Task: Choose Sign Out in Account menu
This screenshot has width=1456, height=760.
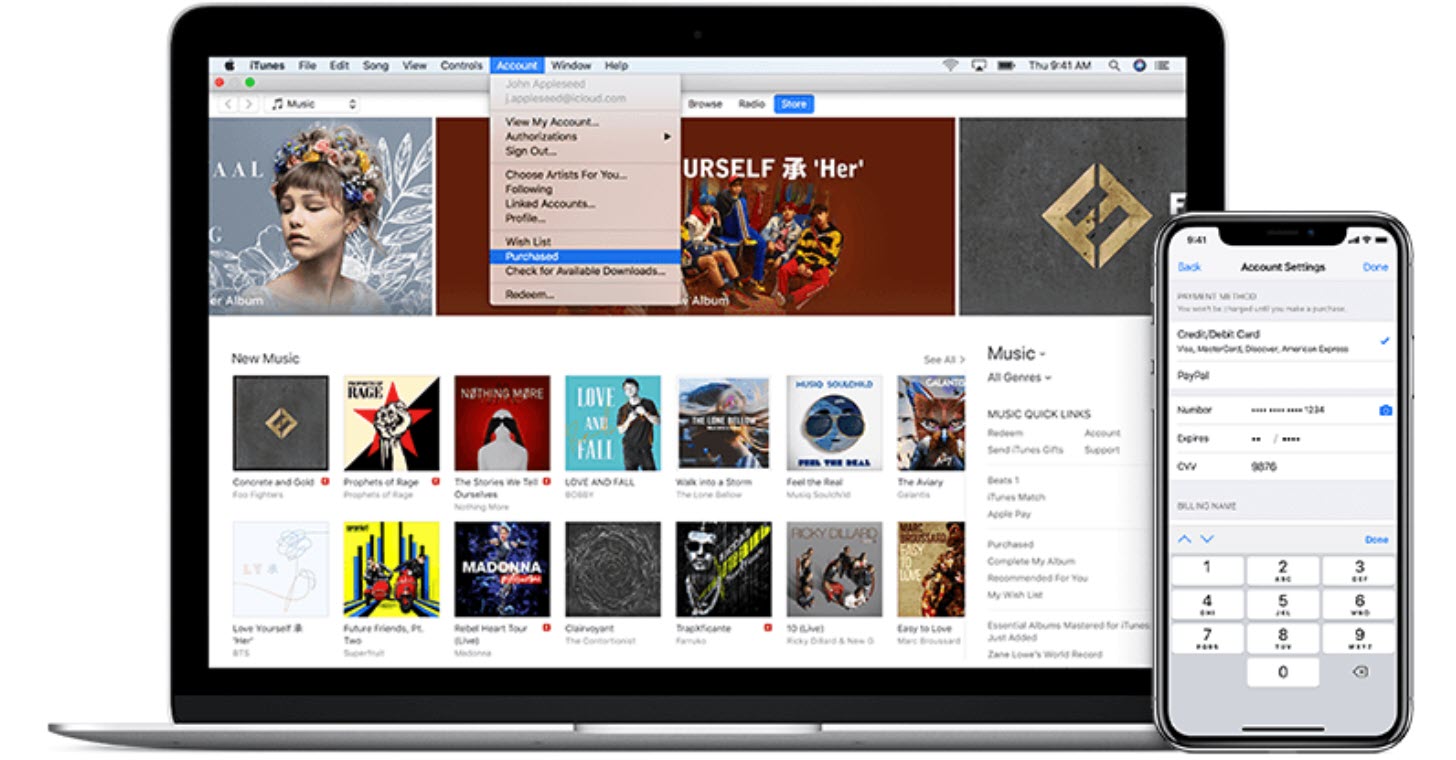Action: click(x=585, y=151)
